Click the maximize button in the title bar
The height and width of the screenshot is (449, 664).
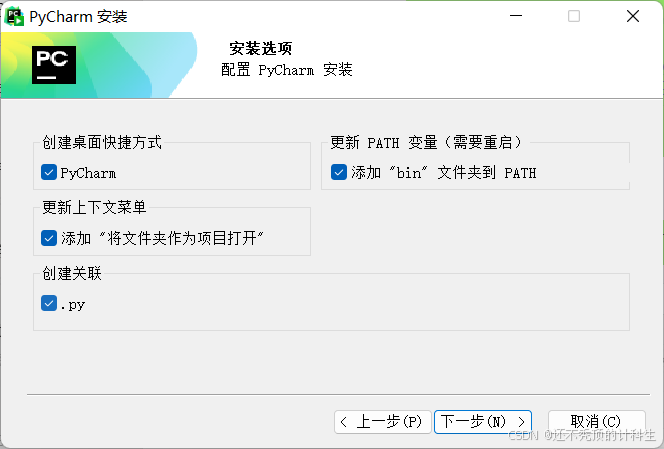(574, 16)
